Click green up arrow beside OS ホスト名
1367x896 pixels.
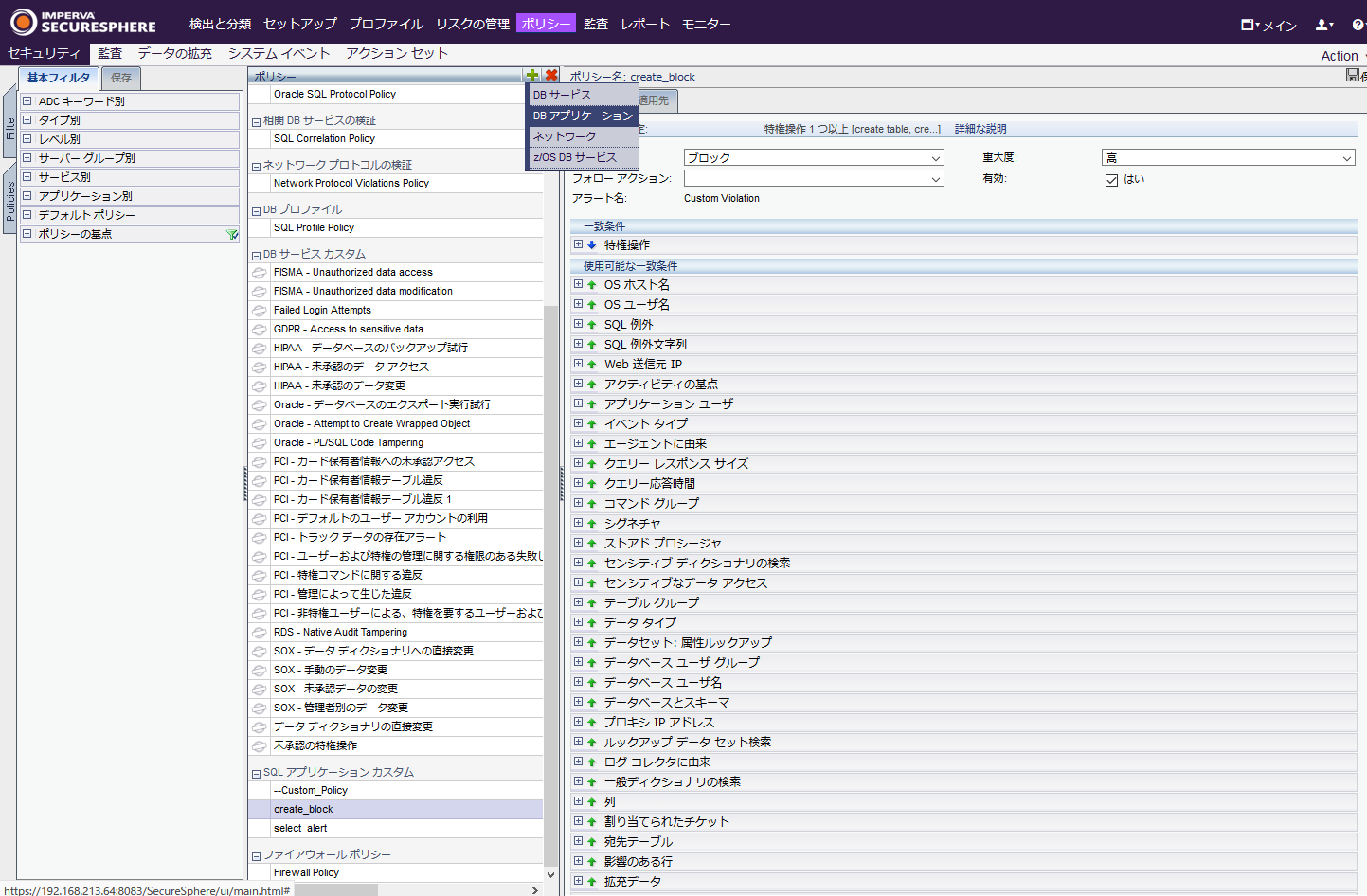pos(592,284)
